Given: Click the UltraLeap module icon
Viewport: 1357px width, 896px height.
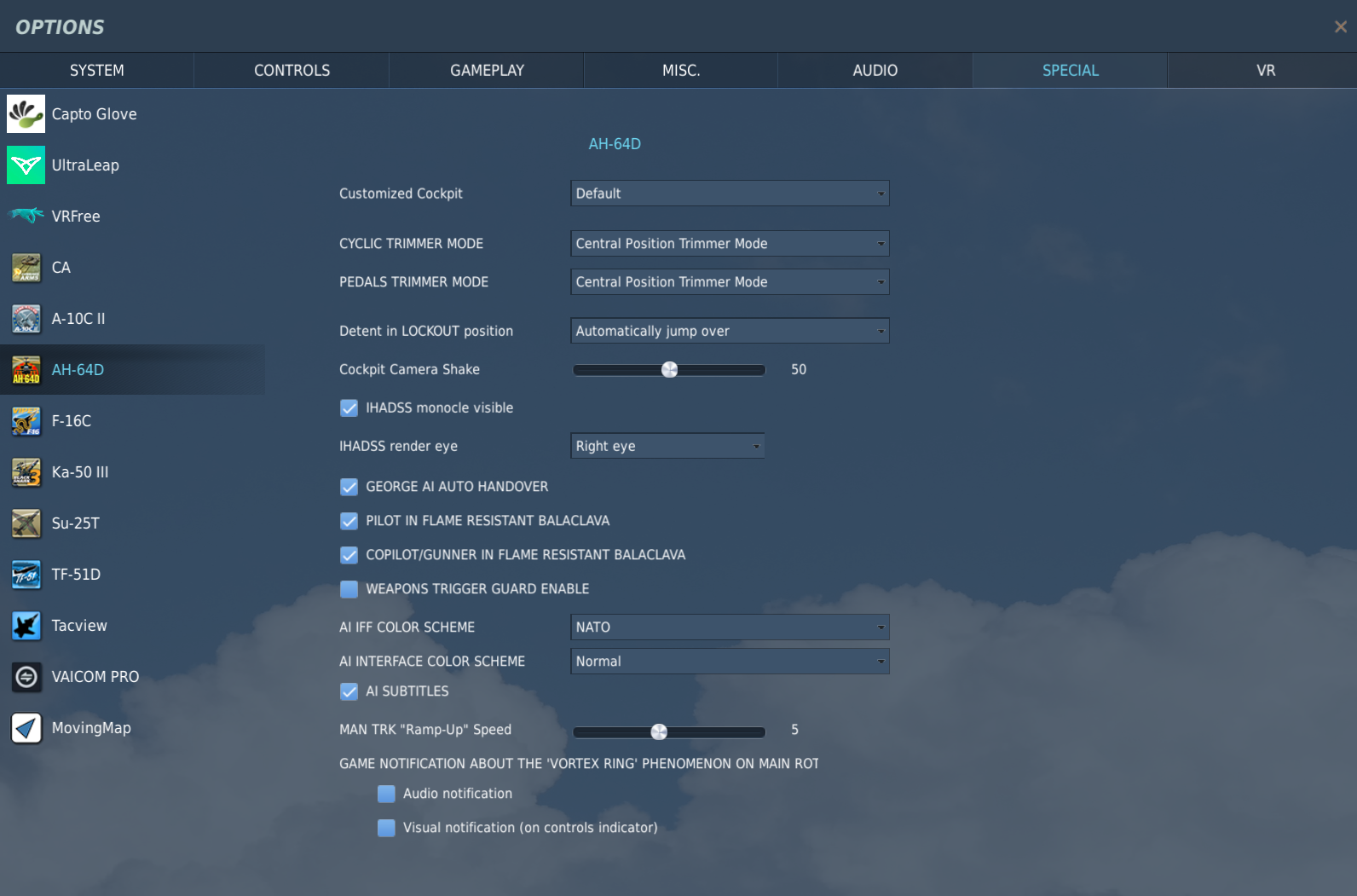Looking at the screenshot, I should point(26,165).
